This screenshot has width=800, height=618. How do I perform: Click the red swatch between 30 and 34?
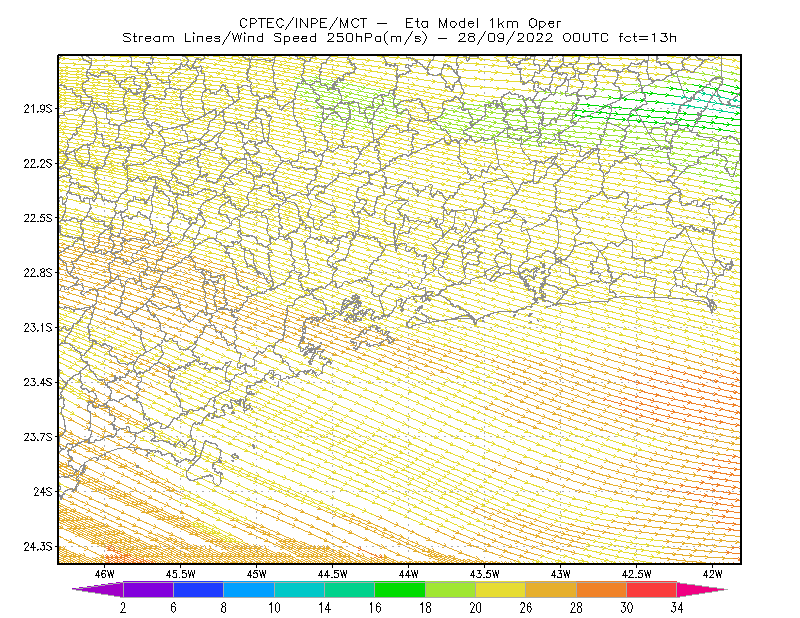coord(652,589)
